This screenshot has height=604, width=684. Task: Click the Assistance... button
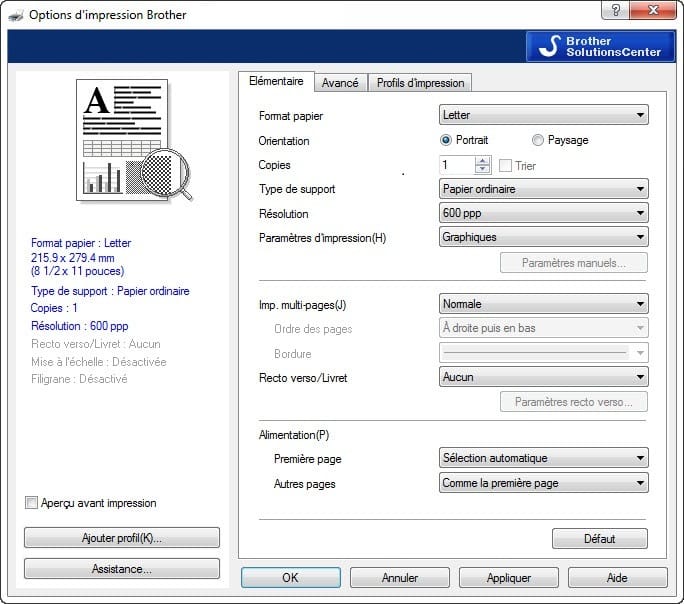122,569
